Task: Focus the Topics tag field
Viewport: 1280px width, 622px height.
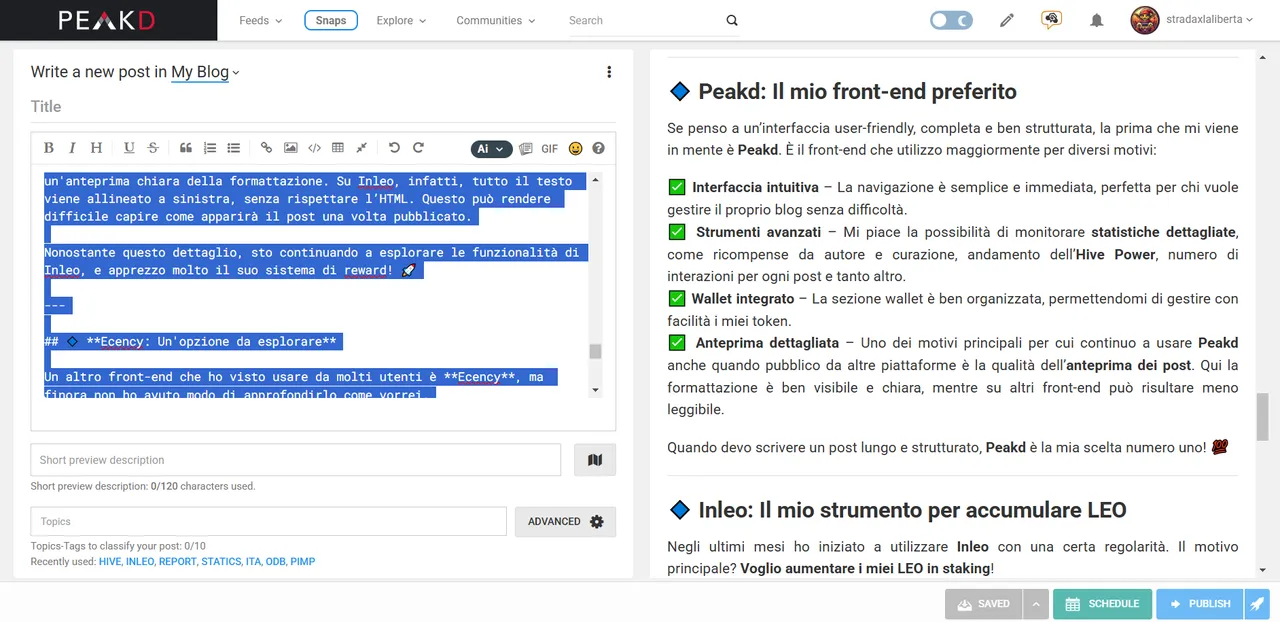Action: pyautogui.click(x=269, y=521)
